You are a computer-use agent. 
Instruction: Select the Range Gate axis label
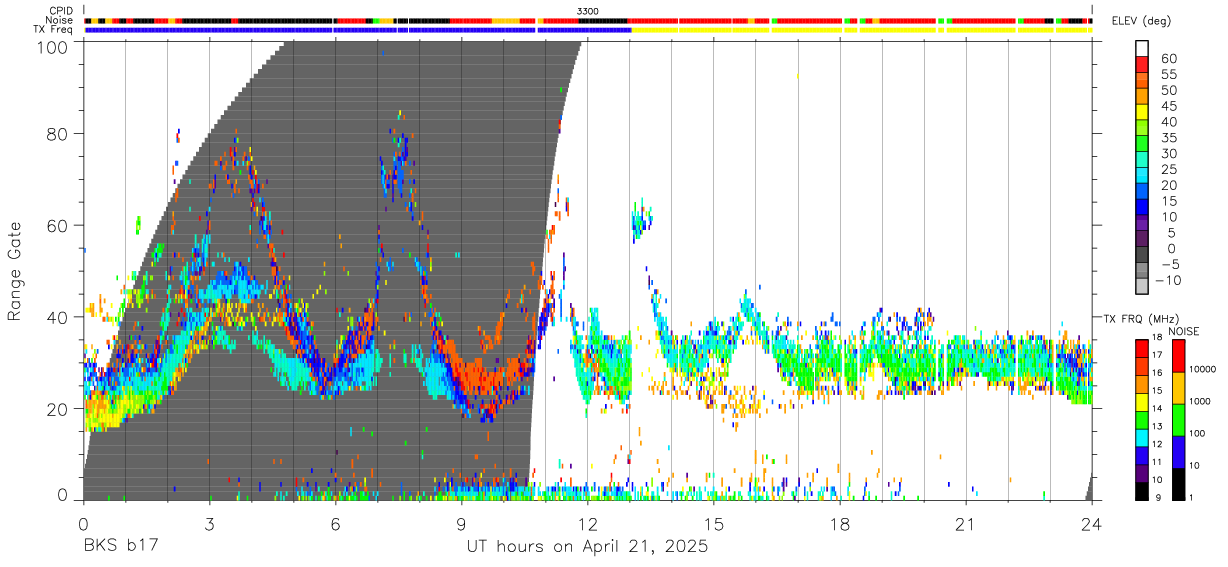point(15,271)
